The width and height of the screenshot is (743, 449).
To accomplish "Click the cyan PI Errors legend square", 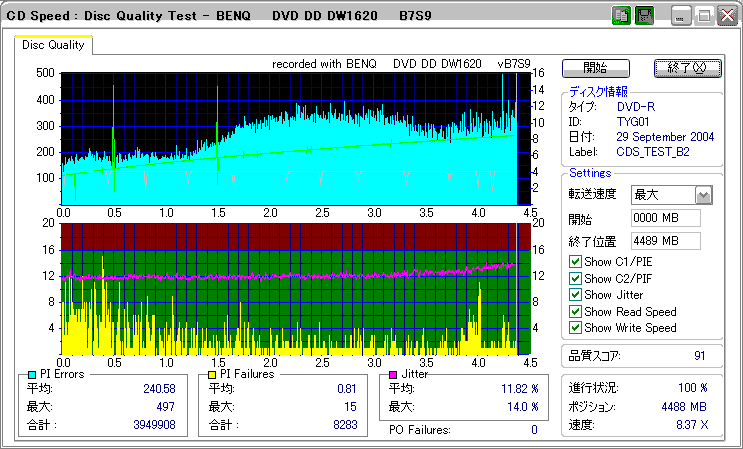I will (32, 374).
